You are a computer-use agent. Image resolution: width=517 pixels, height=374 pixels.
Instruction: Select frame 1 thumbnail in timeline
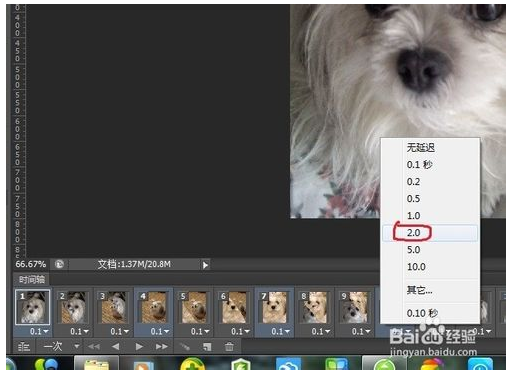(x=33, y=307)
